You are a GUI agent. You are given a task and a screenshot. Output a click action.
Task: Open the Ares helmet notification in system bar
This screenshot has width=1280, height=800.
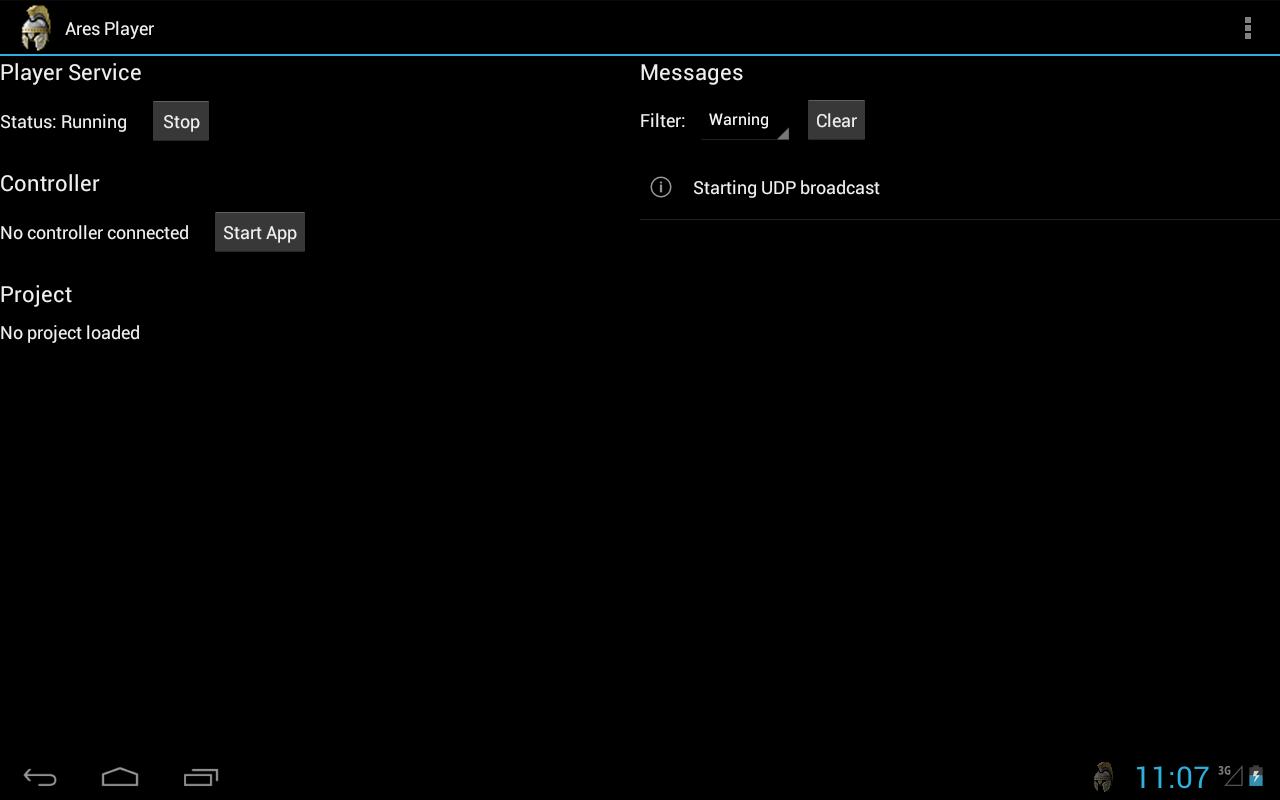1104,777
